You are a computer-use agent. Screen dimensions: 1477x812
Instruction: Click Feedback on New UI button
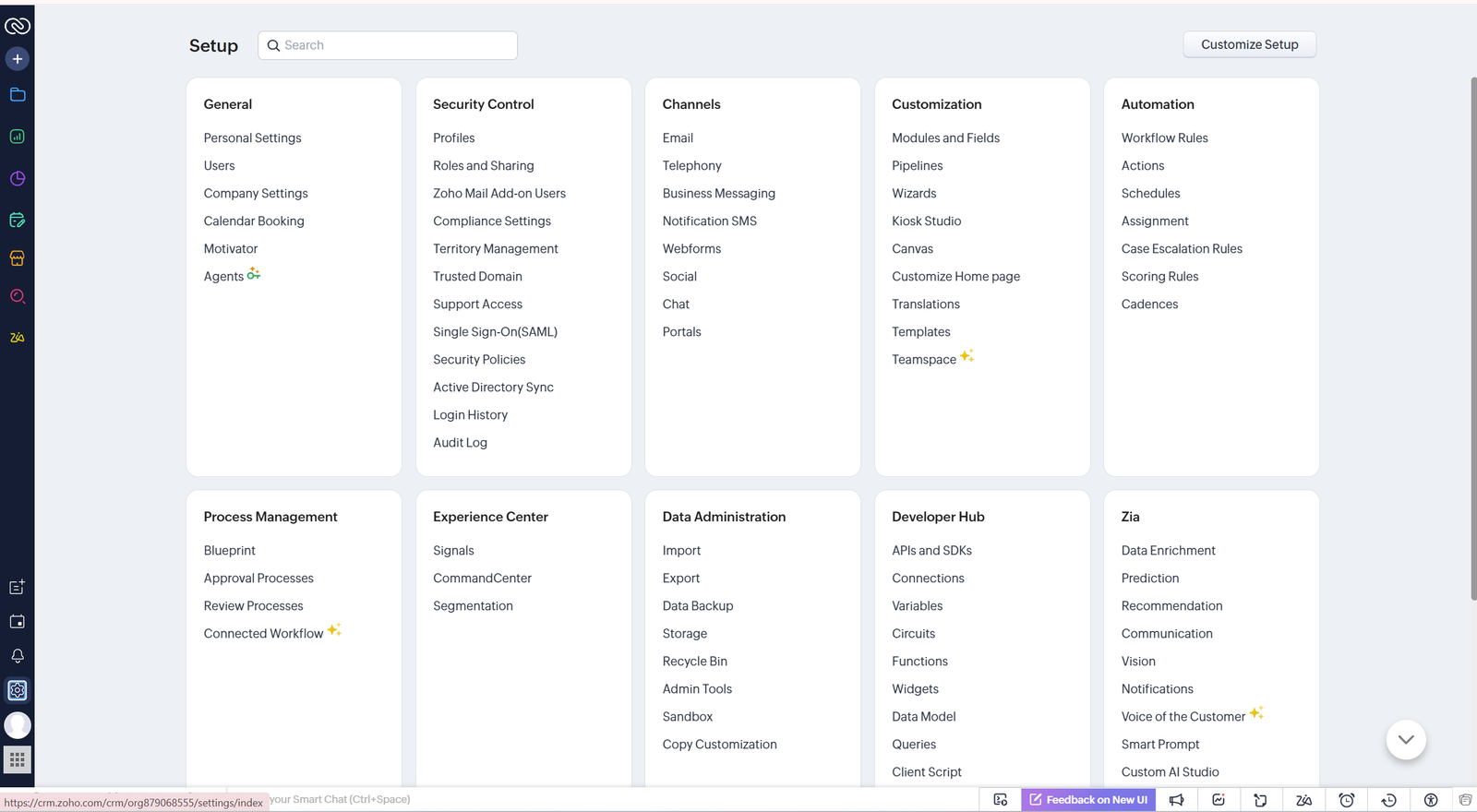1088,800
